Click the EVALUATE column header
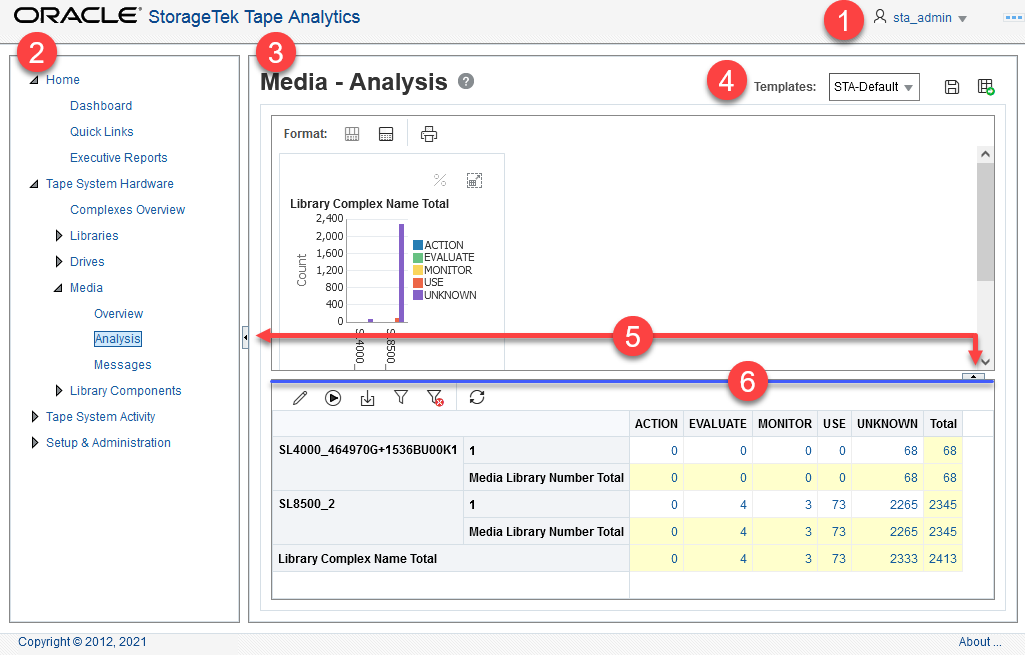1025x655 pixels. click(x=718, y=424)
